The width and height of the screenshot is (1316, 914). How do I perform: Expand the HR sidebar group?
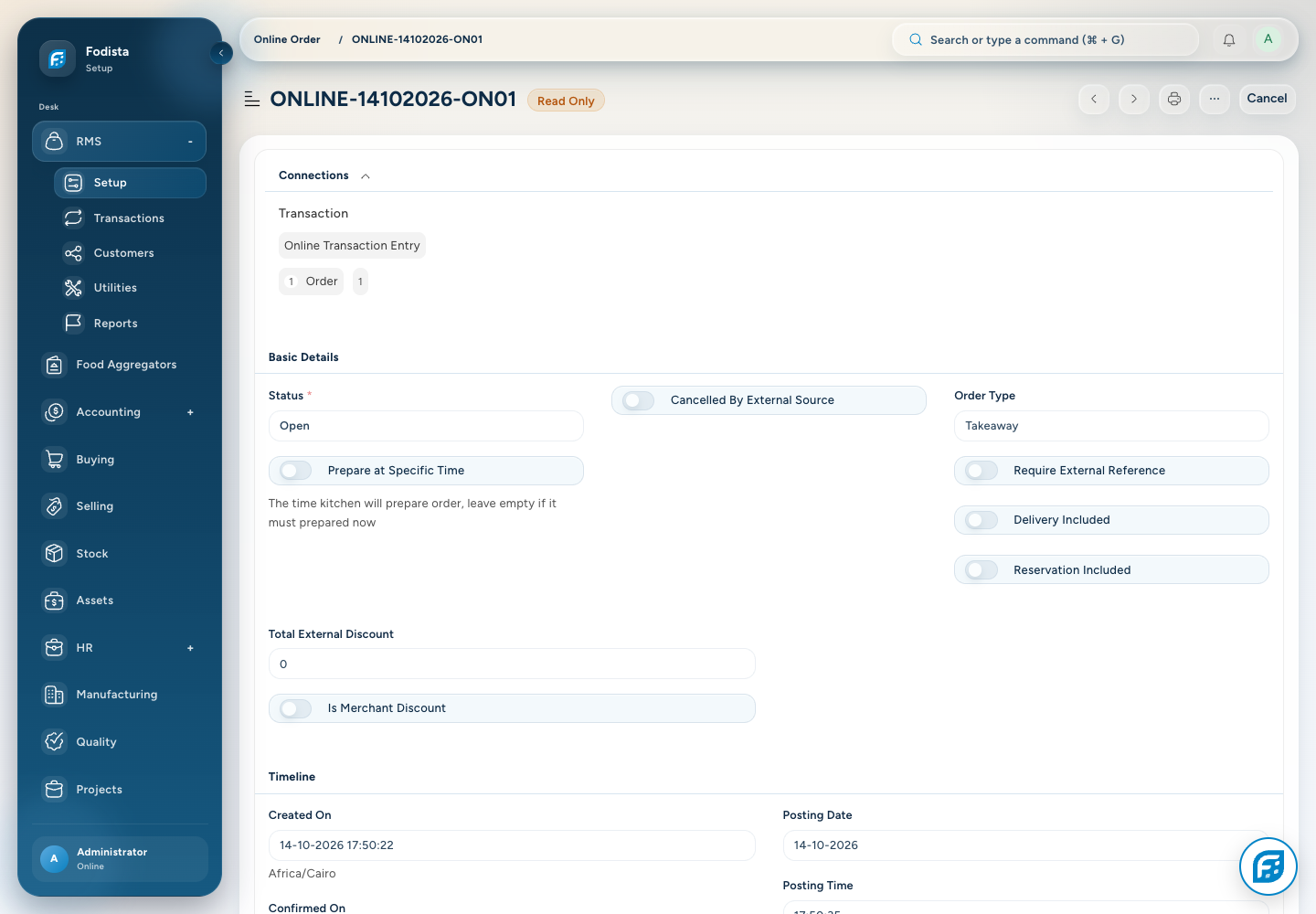(x=190, y=648)
